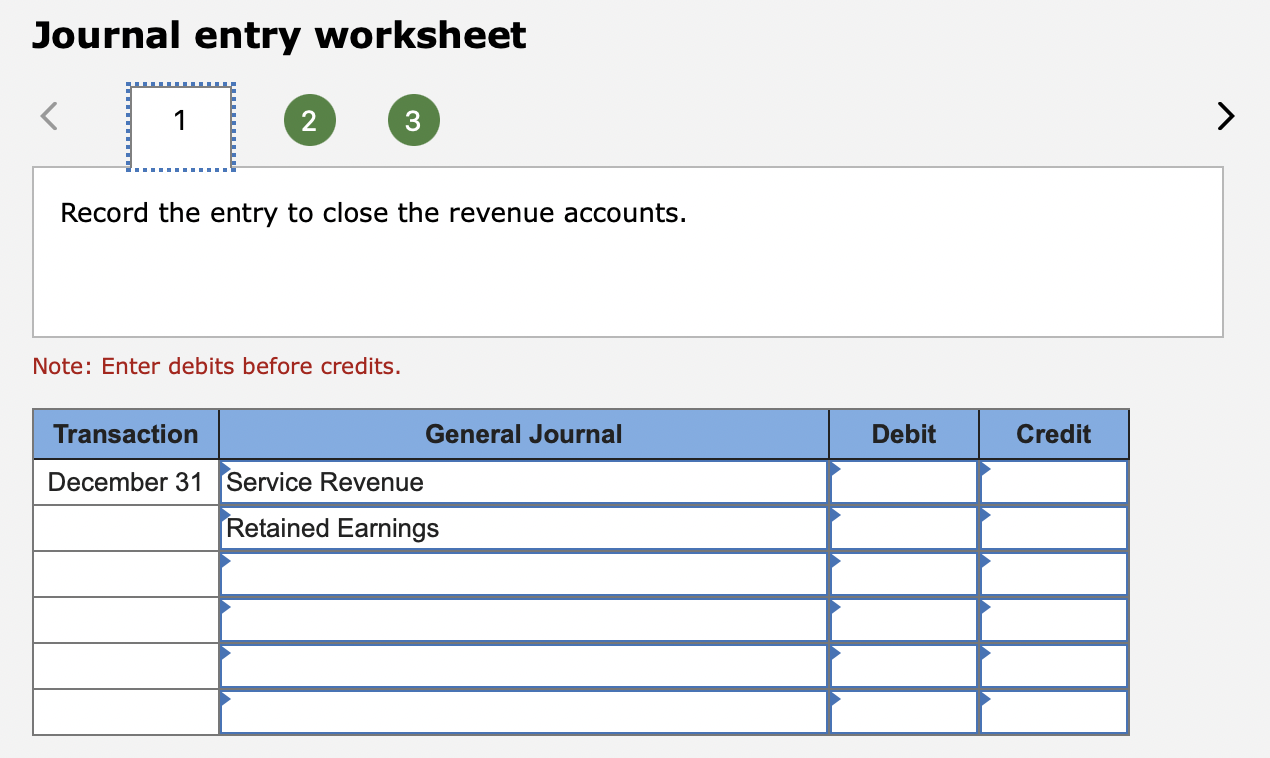Click the Credit field on the first row

(x=1053, y=482)
